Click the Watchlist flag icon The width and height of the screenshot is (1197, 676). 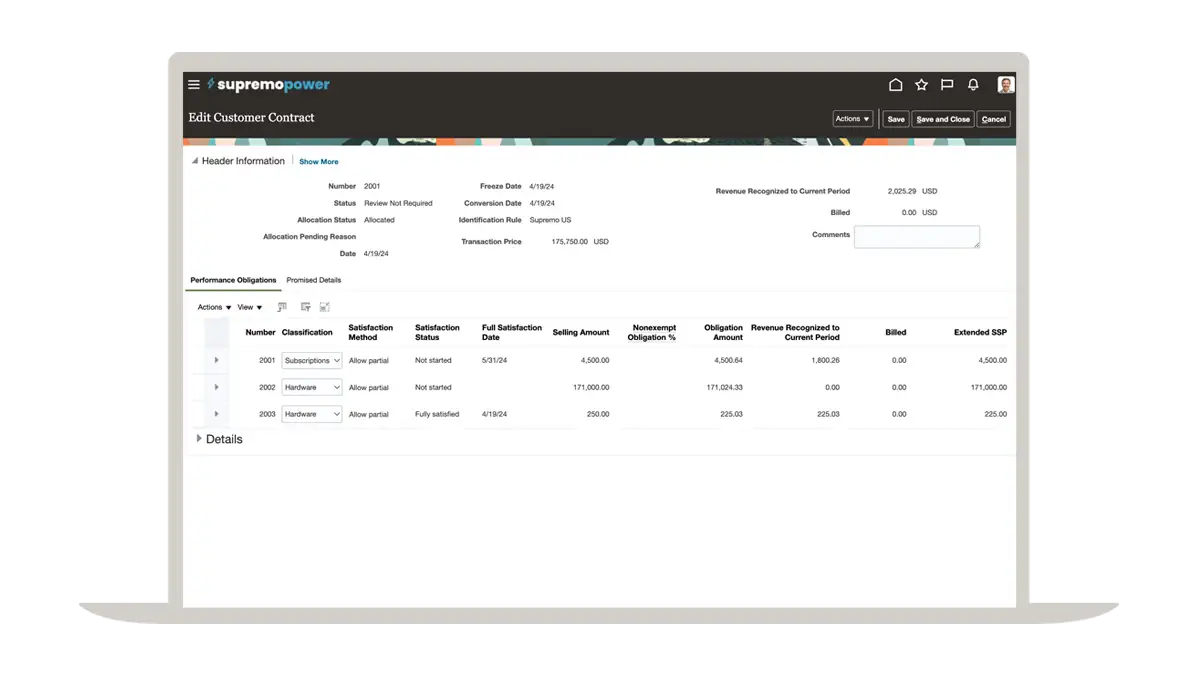947,85
